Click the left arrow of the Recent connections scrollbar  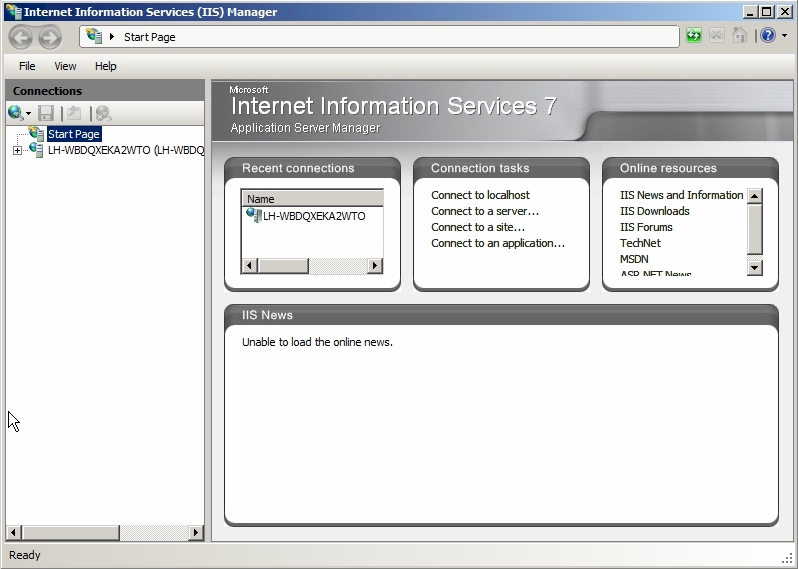pyautogui.click(x=249, y=265)
